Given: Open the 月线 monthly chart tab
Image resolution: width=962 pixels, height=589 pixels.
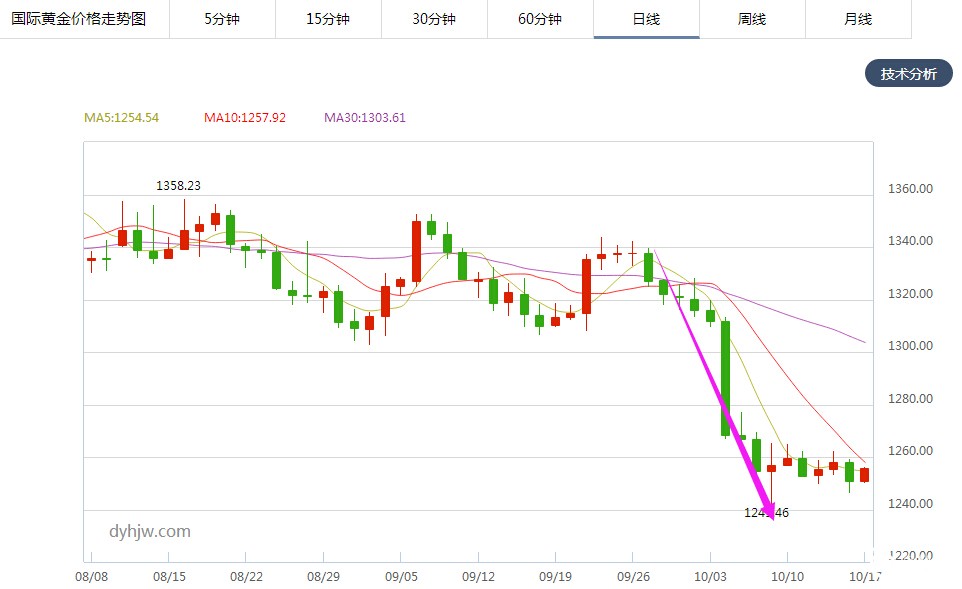Looking at the screenshot, I should 858,19.
